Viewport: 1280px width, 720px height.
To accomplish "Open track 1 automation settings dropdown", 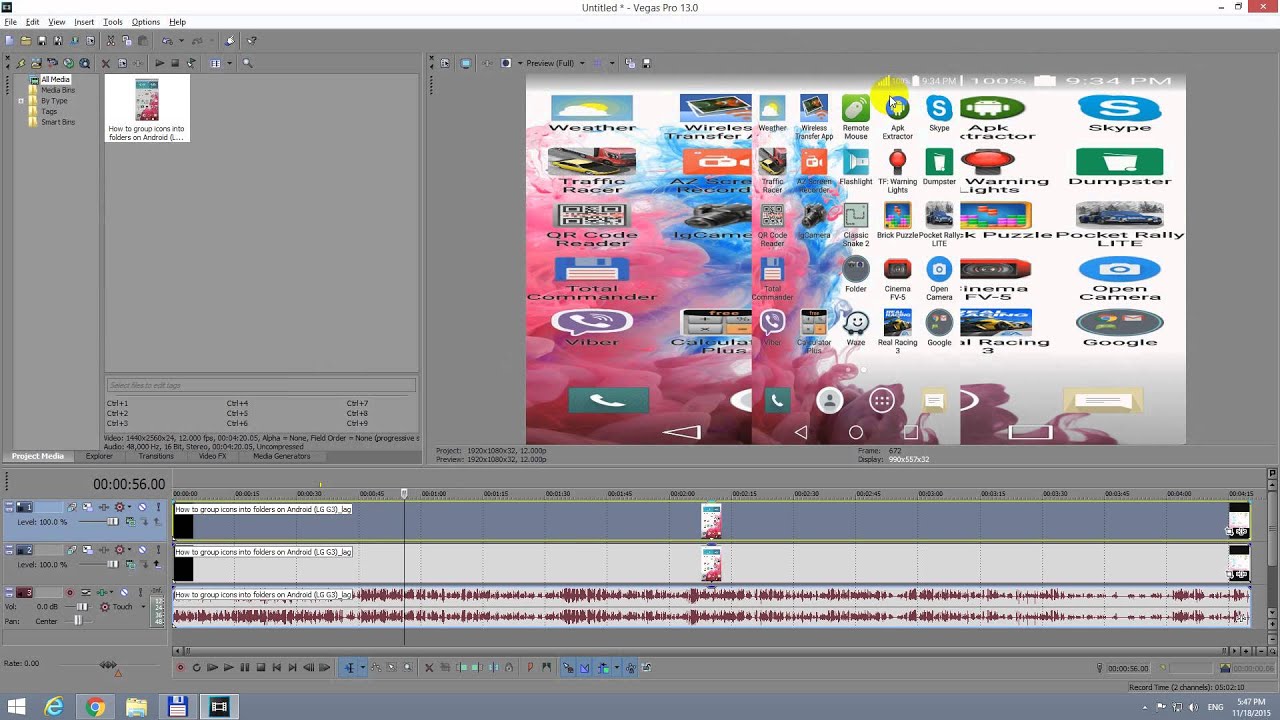I will click(x=129, y=507).
